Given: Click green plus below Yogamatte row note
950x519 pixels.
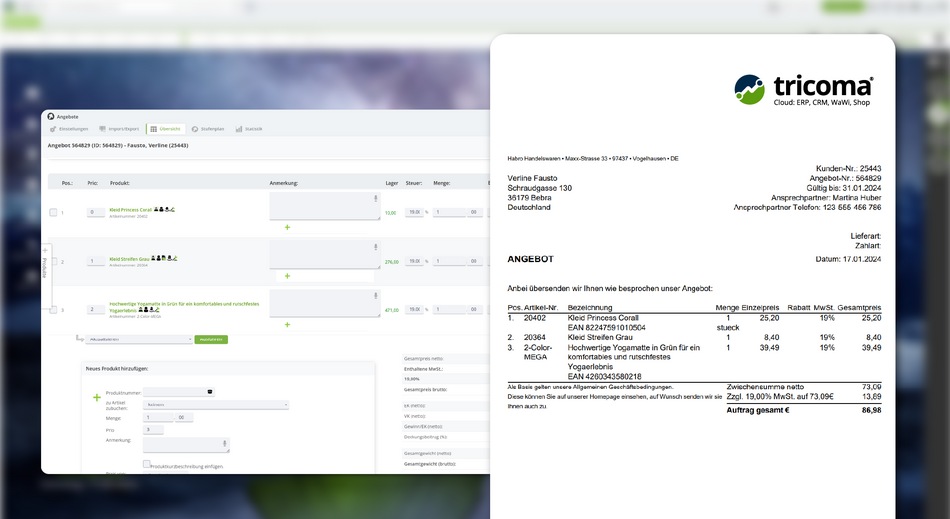Looking at the screenshot, I should [x=287, y=325].
